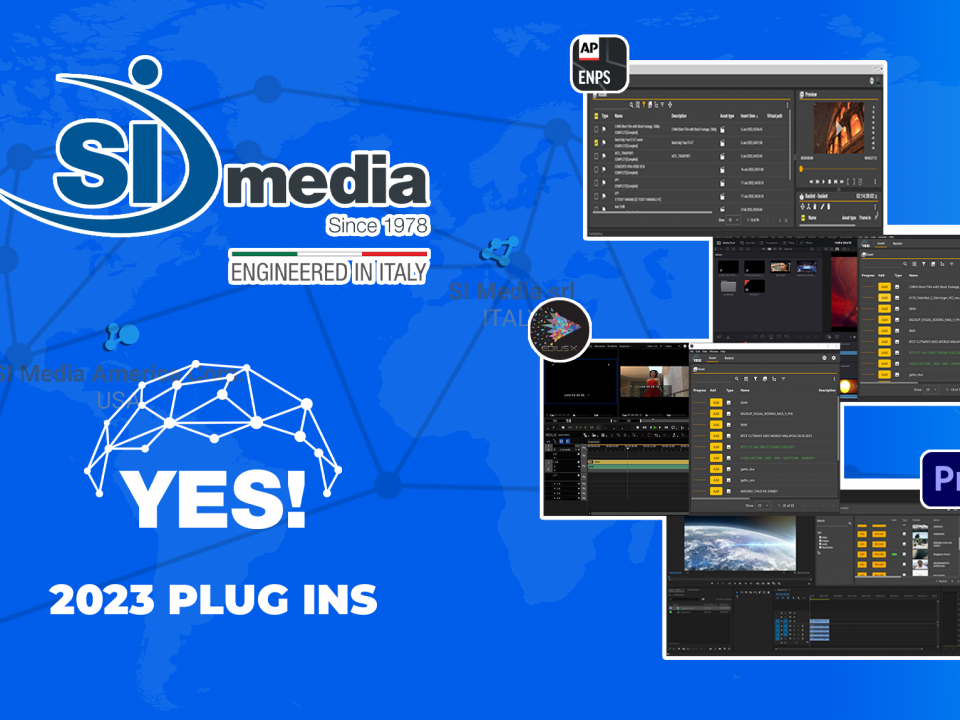Open Show rows dropdown in ENPS Asset panel

tap(733, 220)
